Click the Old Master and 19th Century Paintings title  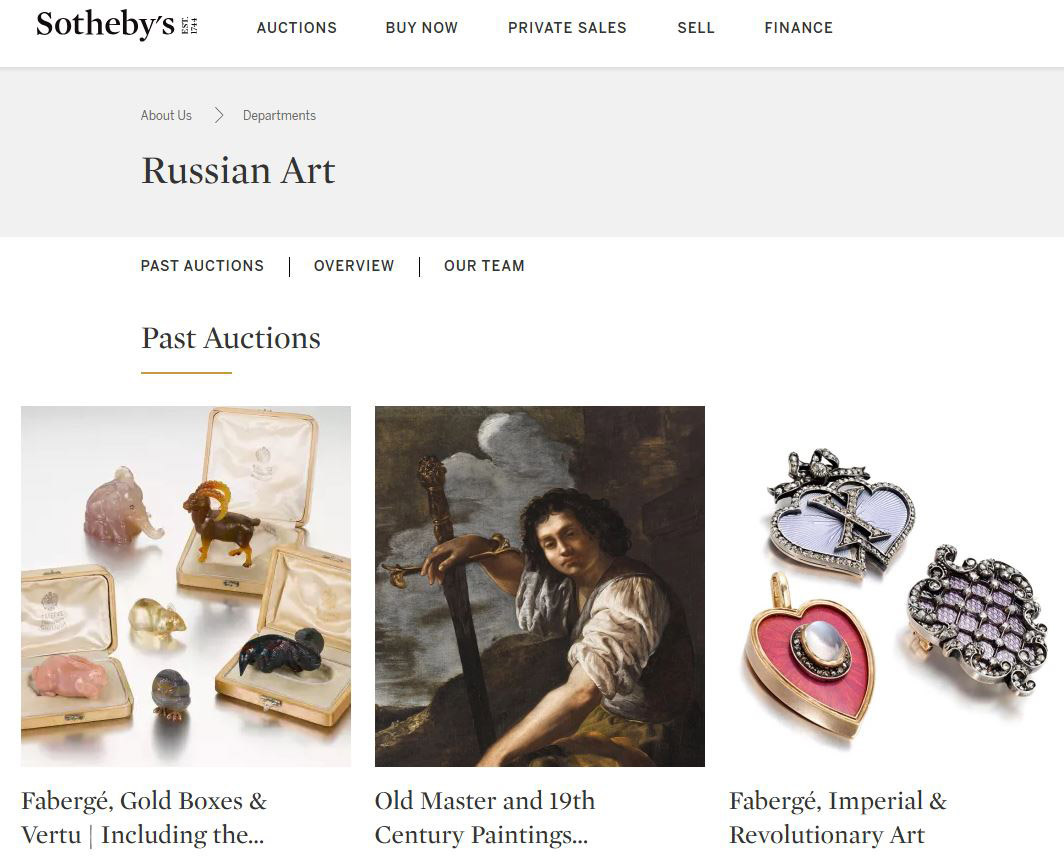click(485, 816)
